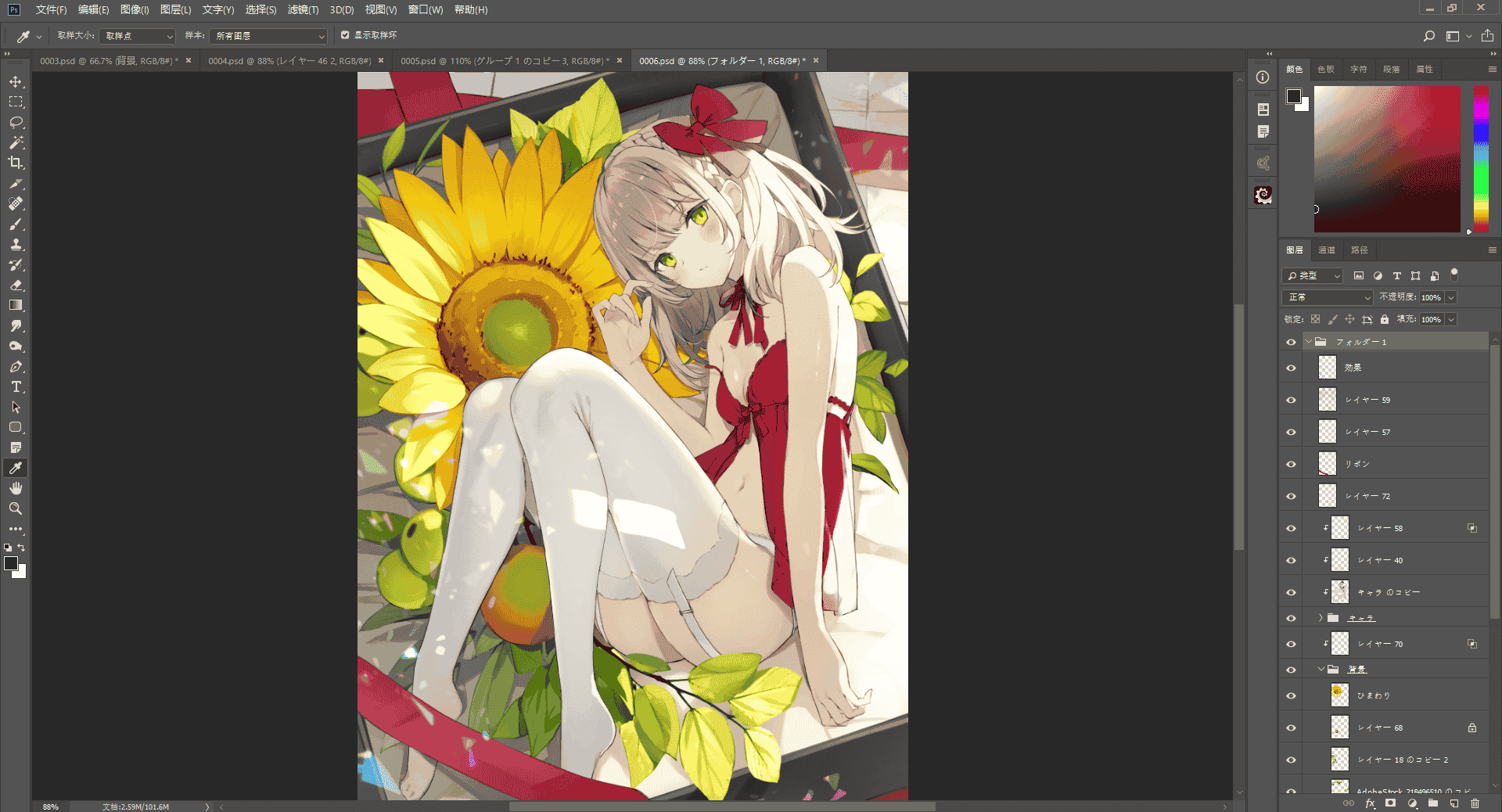
Task: Select the Lasso tool
Action: 16,122
